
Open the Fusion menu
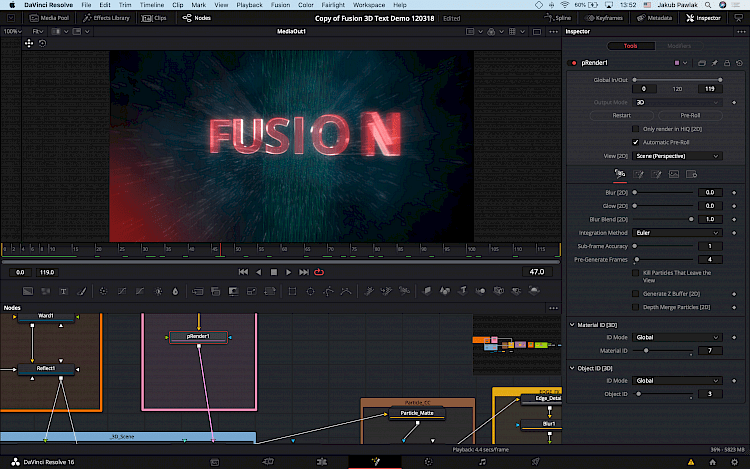(280, 5)
